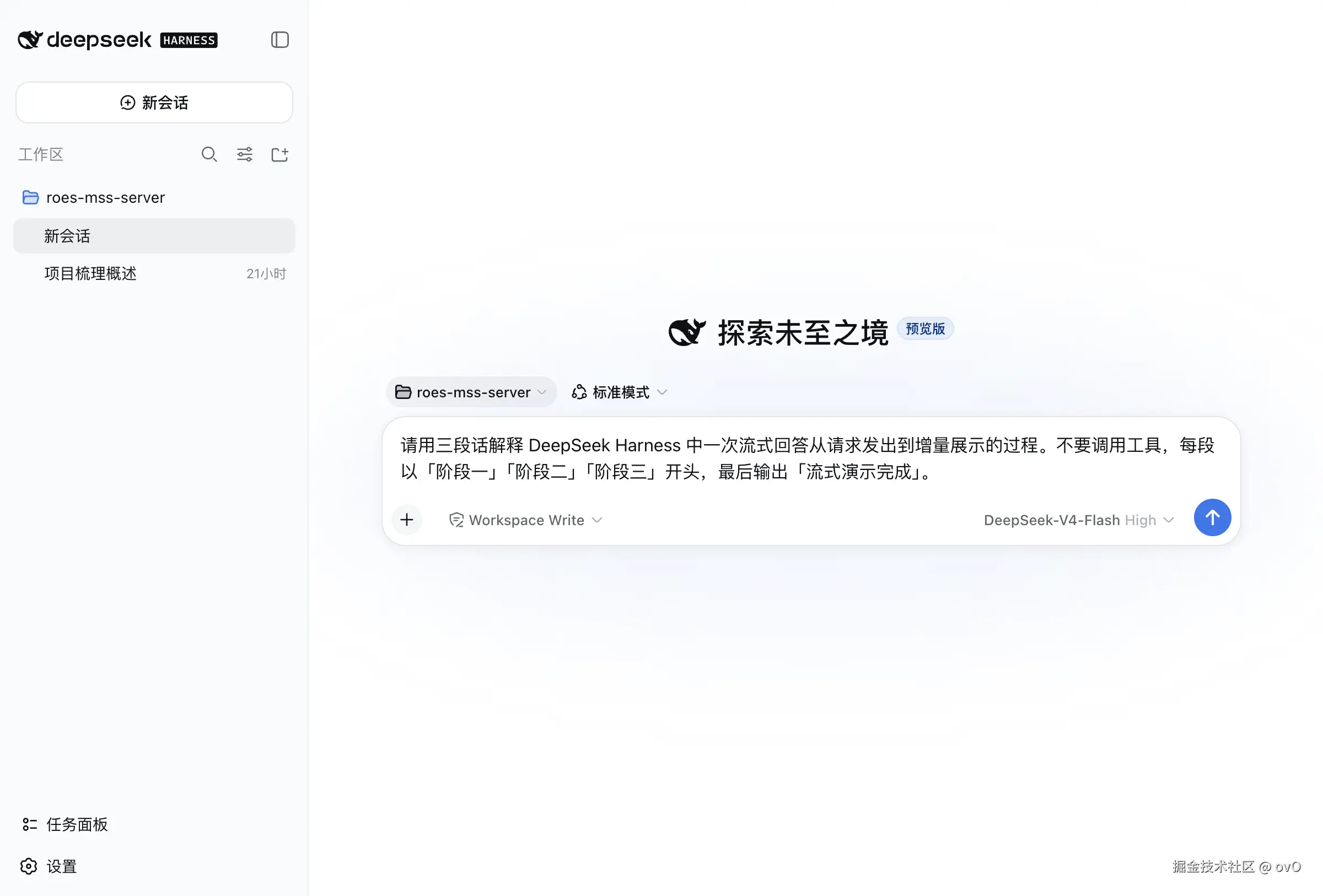1323x896 pixels.
Task: Open the Workspace Write permission dropdown
Action: (525, 520)
